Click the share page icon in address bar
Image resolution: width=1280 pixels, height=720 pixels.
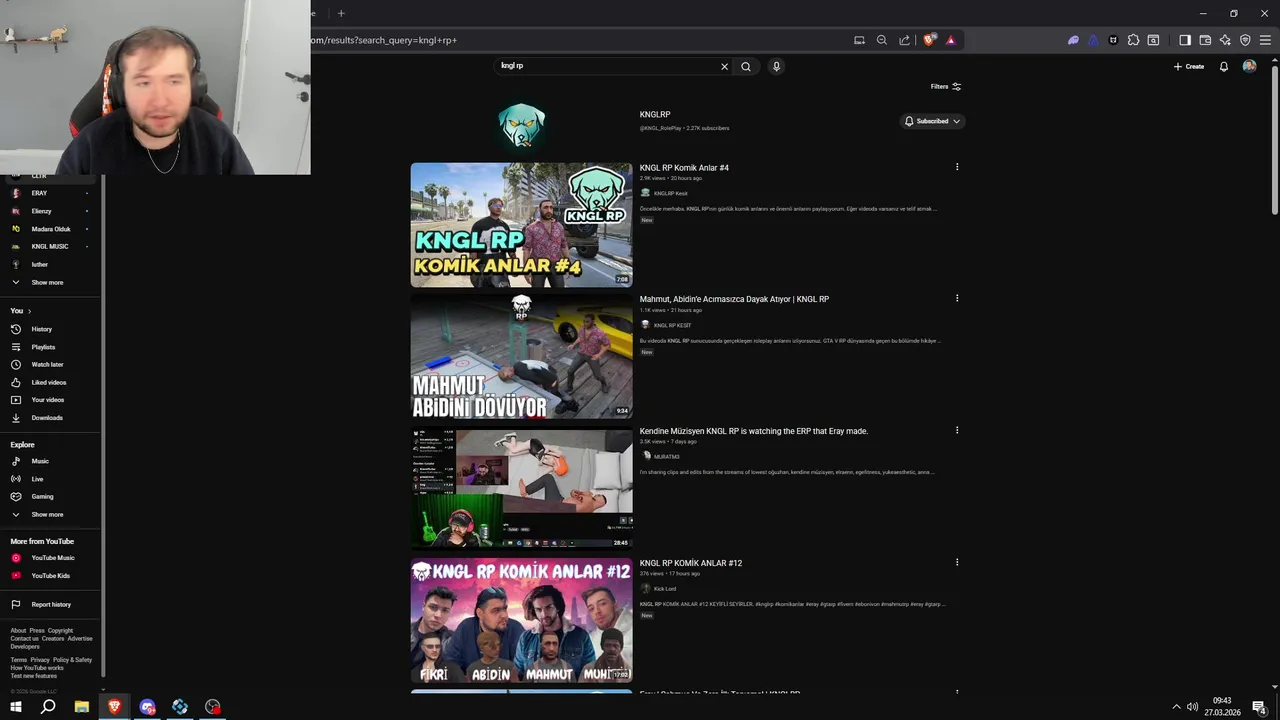(x=904, y=40)
